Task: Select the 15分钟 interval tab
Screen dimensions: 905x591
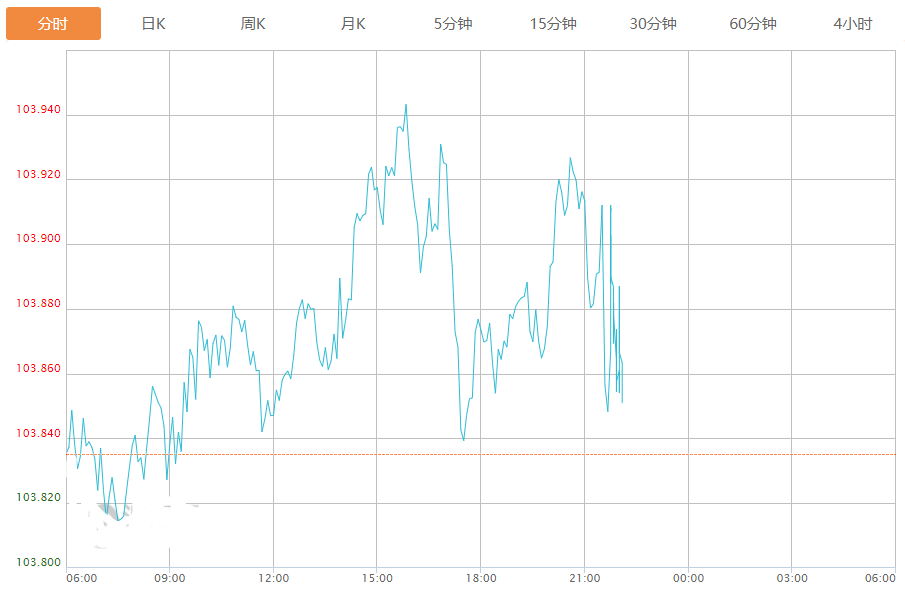Action: tap(553, 24)
